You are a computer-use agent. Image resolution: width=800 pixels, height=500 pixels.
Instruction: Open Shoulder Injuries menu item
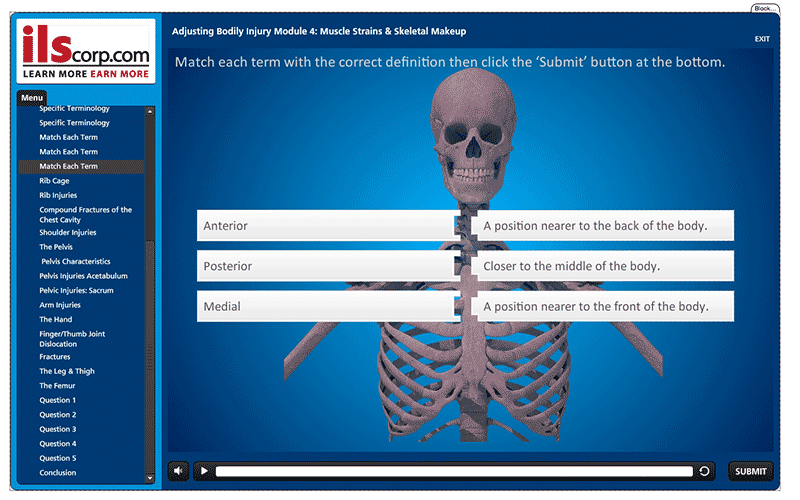68,232
